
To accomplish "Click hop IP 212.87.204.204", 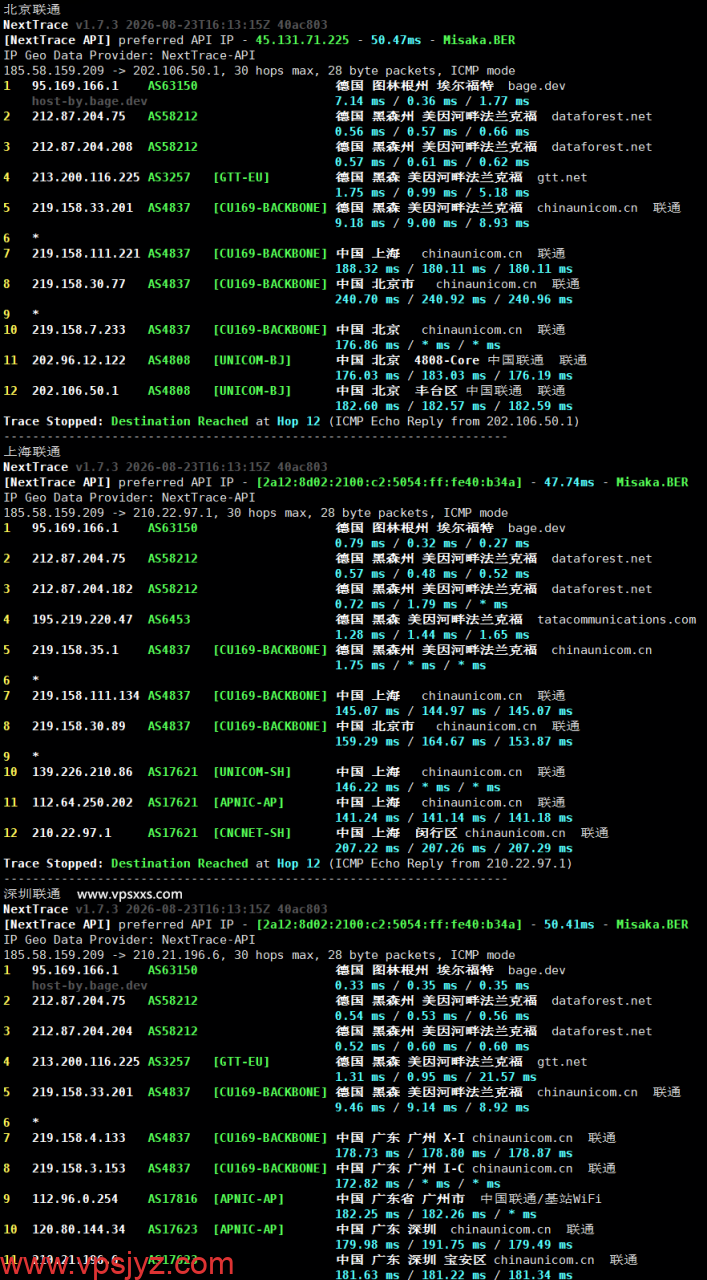I will 82,1031.
